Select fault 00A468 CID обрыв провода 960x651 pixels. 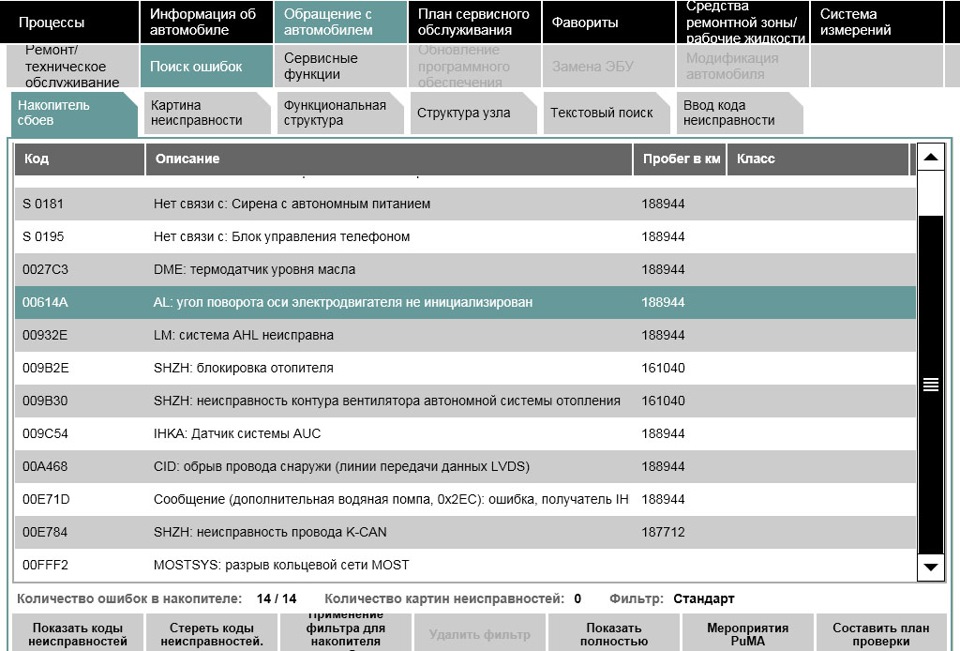[x=465, y=467]
